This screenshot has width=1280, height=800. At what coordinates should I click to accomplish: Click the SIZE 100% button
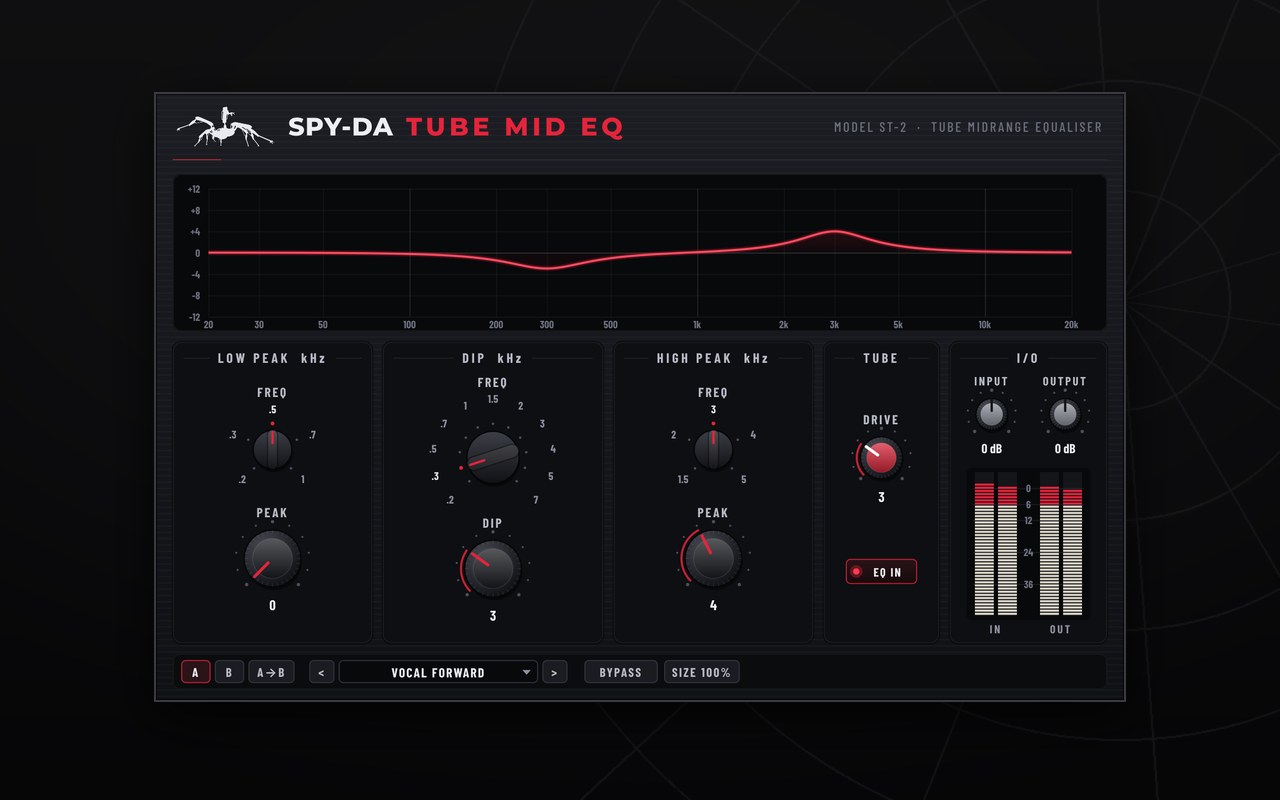click(x=702, y=672)
